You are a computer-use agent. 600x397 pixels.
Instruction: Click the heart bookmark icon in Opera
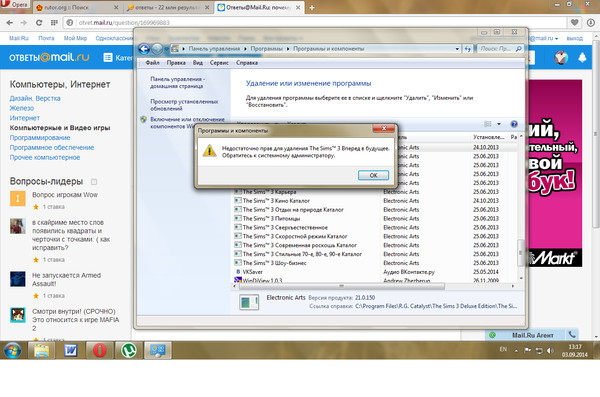pos(574,23)
